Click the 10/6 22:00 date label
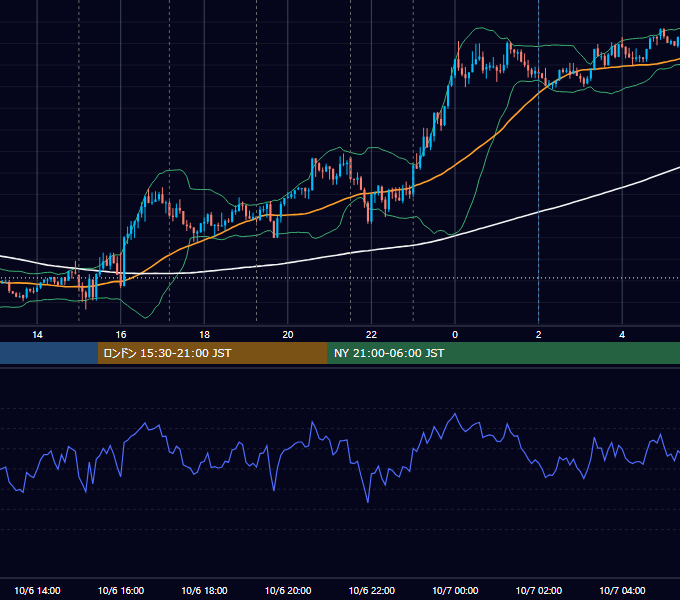 pos(372,590)
